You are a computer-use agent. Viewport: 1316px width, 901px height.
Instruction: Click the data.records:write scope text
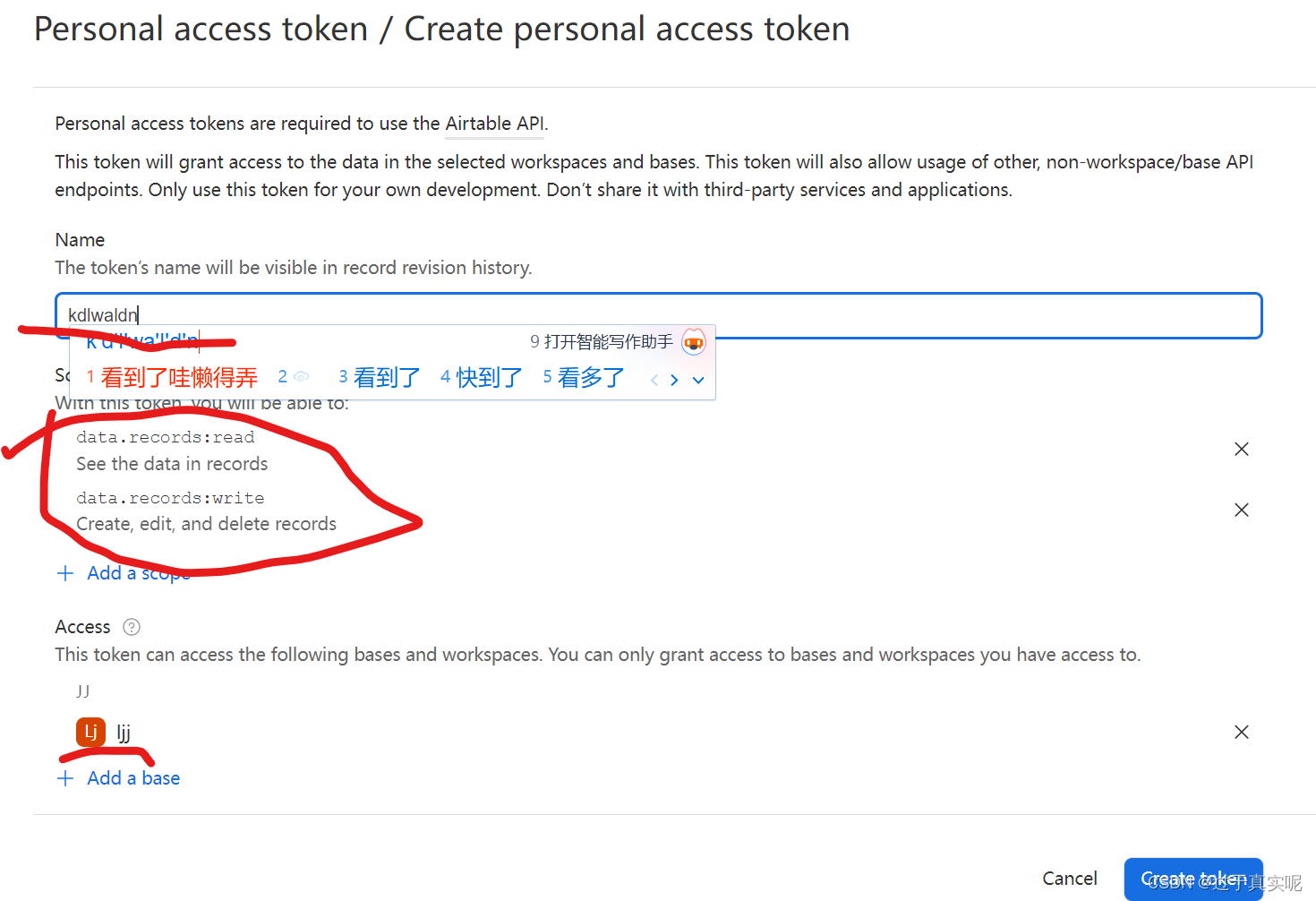coord(170,498)
